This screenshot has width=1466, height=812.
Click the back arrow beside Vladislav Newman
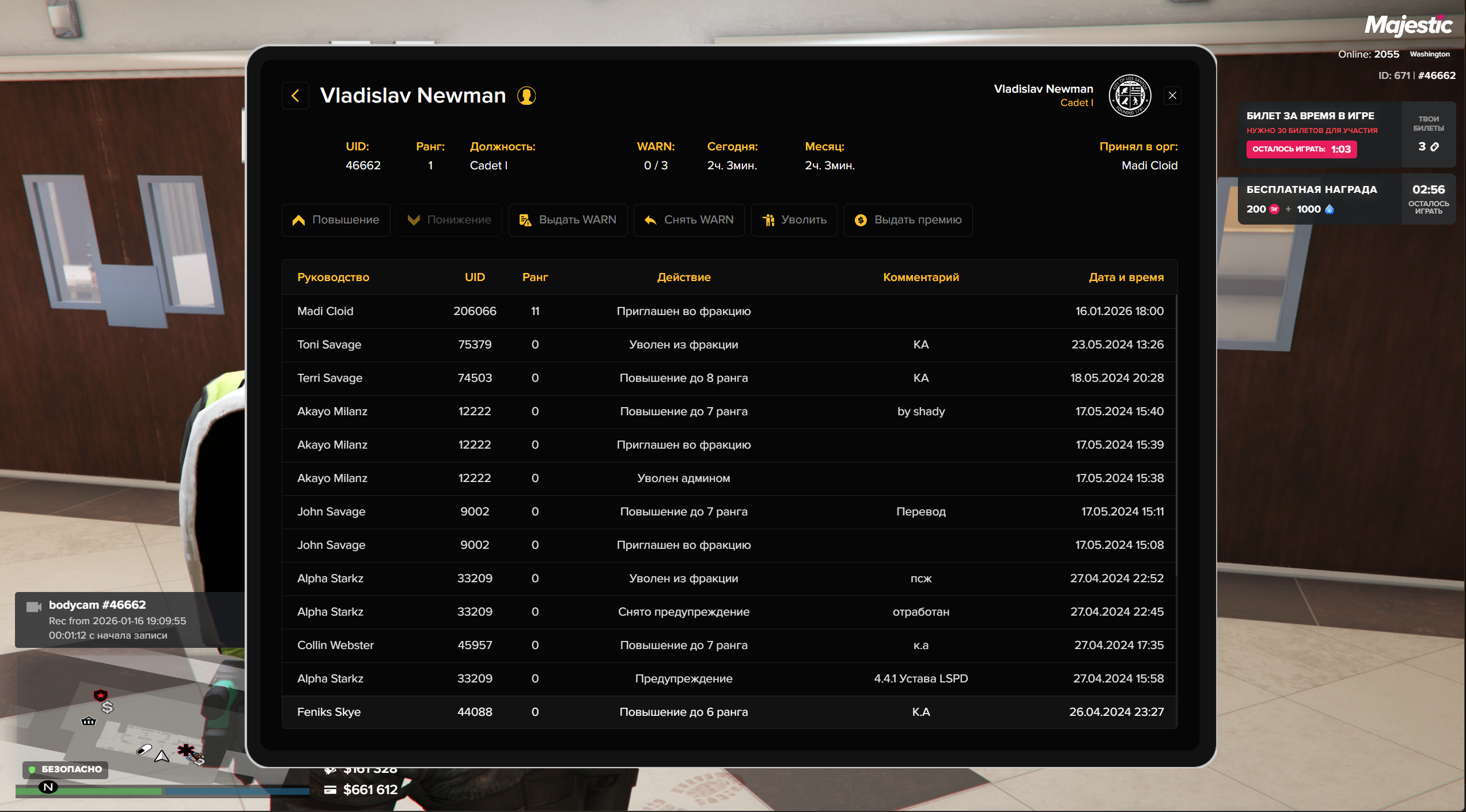[296, 96]
